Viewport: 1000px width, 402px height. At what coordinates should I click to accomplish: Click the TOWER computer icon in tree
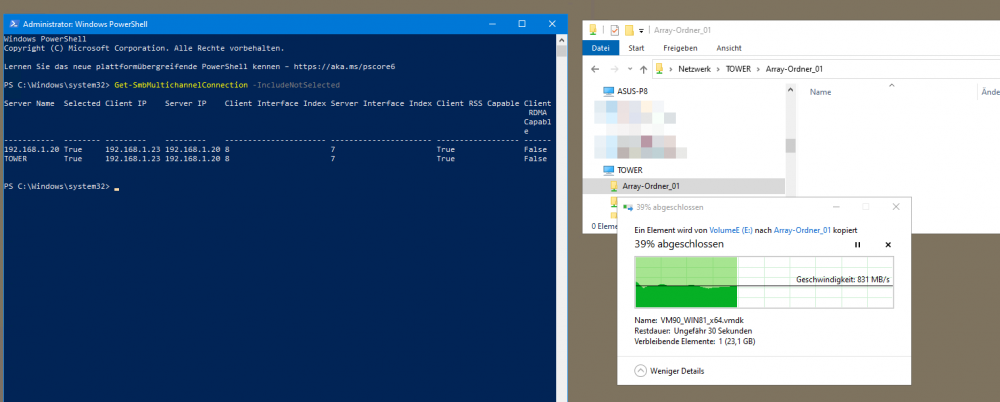[608, 170]
